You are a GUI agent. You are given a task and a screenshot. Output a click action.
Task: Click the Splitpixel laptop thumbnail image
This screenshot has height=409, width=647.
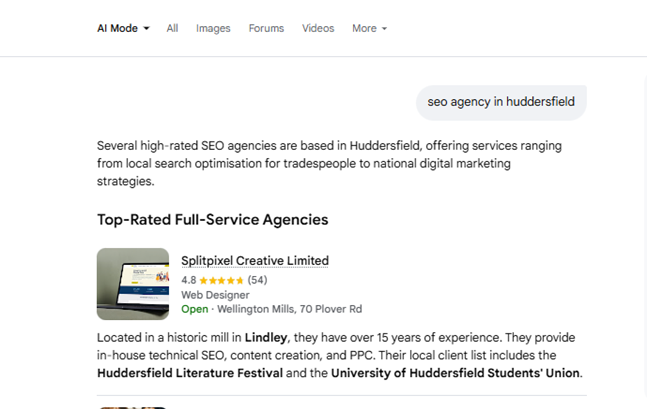click(133, 284)
